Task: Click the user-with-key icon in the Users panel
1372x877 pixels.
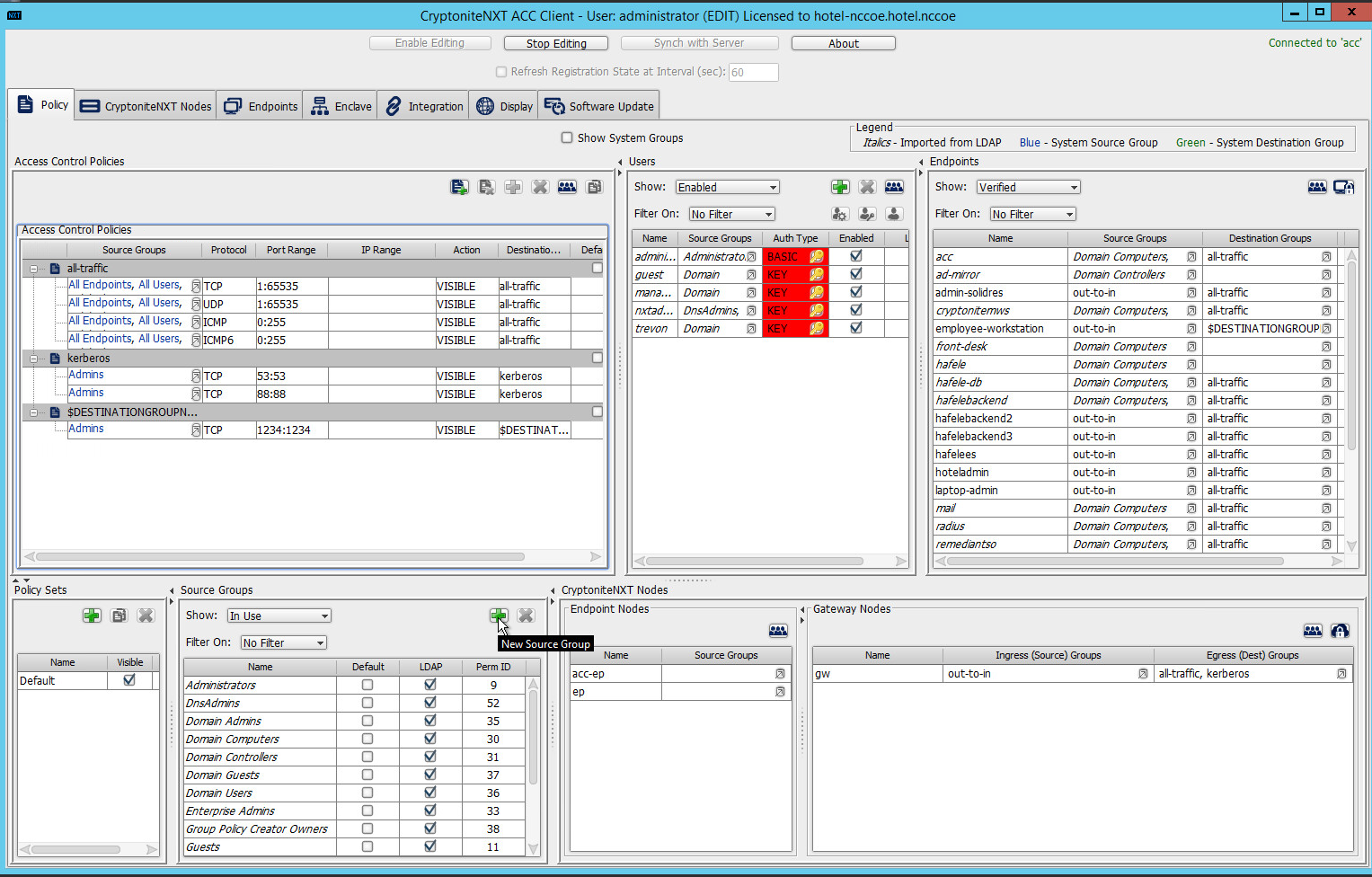Action: click(x=867, y=214)
